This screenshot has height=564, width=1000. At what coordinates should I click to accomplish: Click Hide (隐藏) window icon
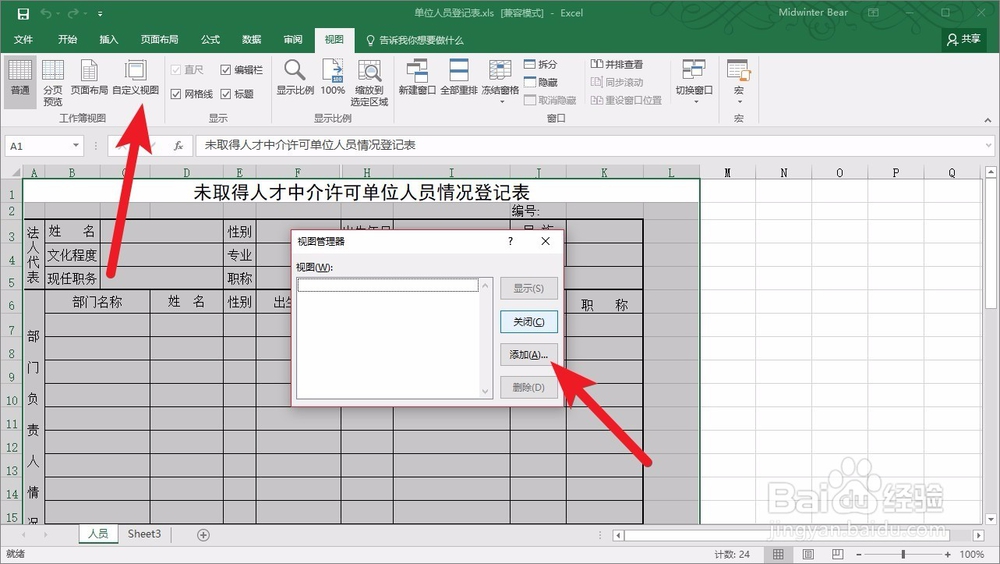[x=541, y=82]
